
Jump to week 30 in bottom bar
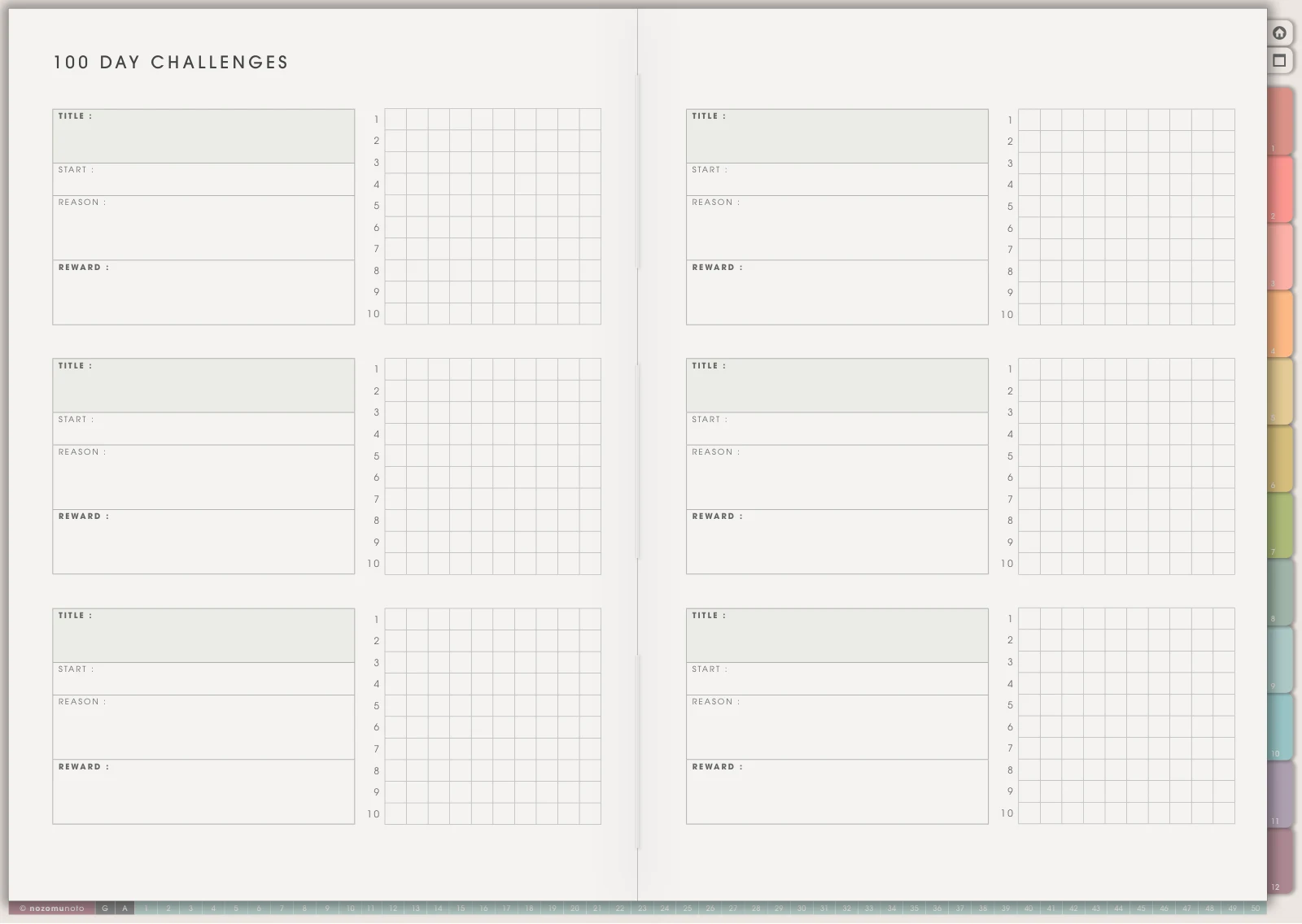[x=802, y=909]
